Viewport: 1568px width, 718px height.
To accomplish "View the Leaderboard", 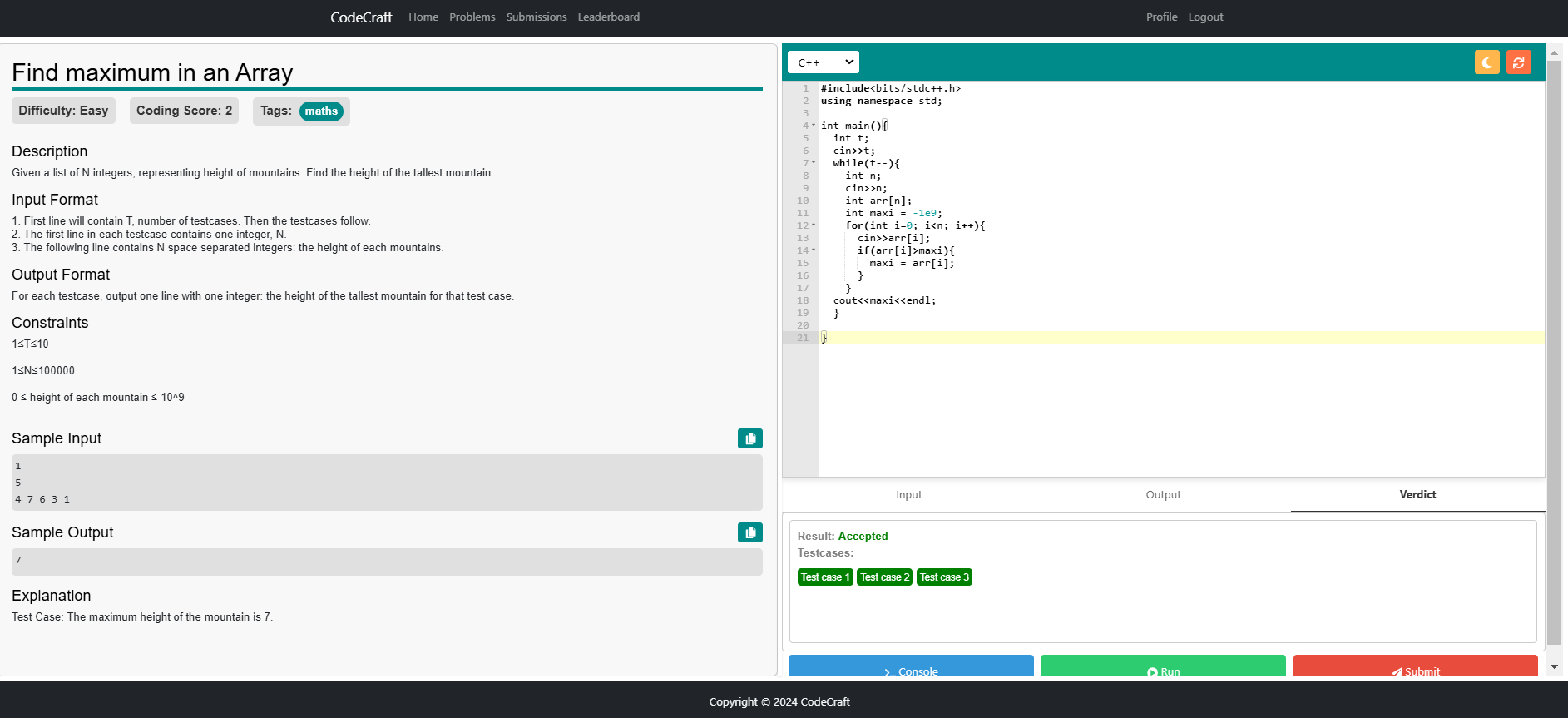I will click(609, 17).
